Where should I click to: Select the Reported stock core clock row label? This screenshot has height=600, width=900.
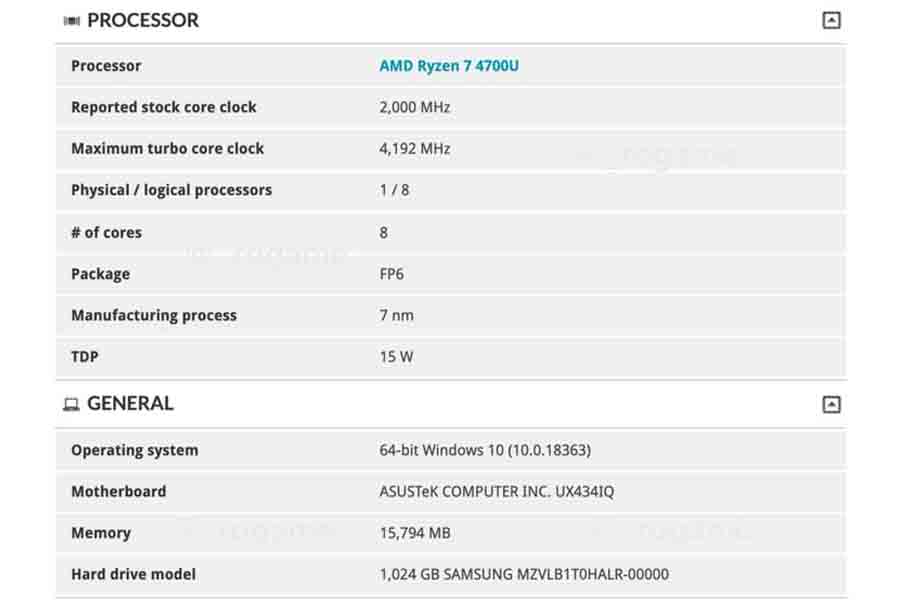(x=164, y=107)
